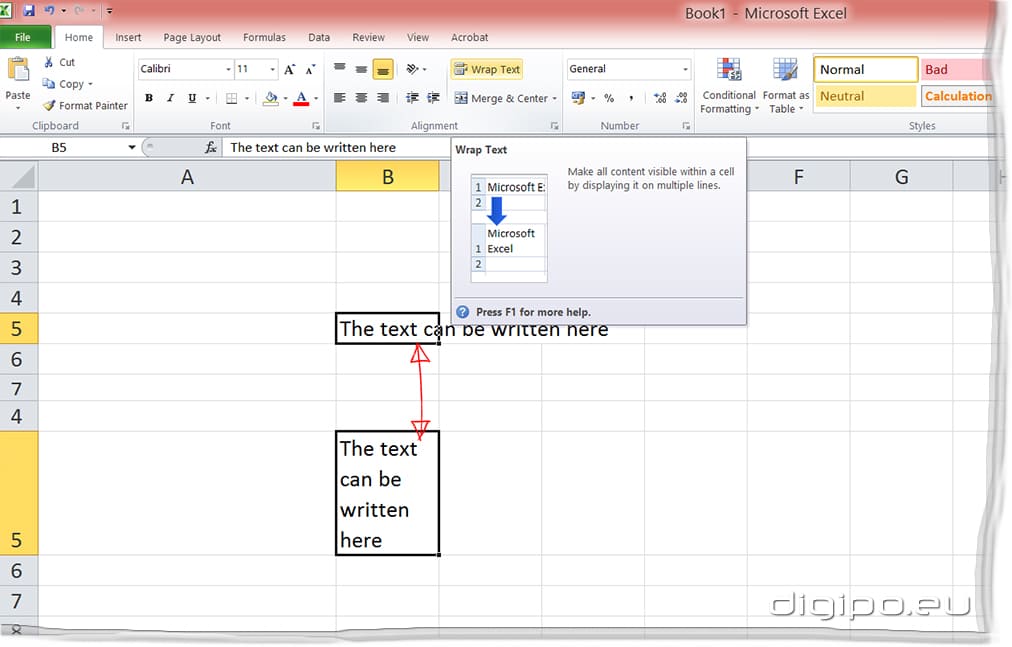
Task: Open the Name Box dropdown arrow
Action: pos(132,148)
